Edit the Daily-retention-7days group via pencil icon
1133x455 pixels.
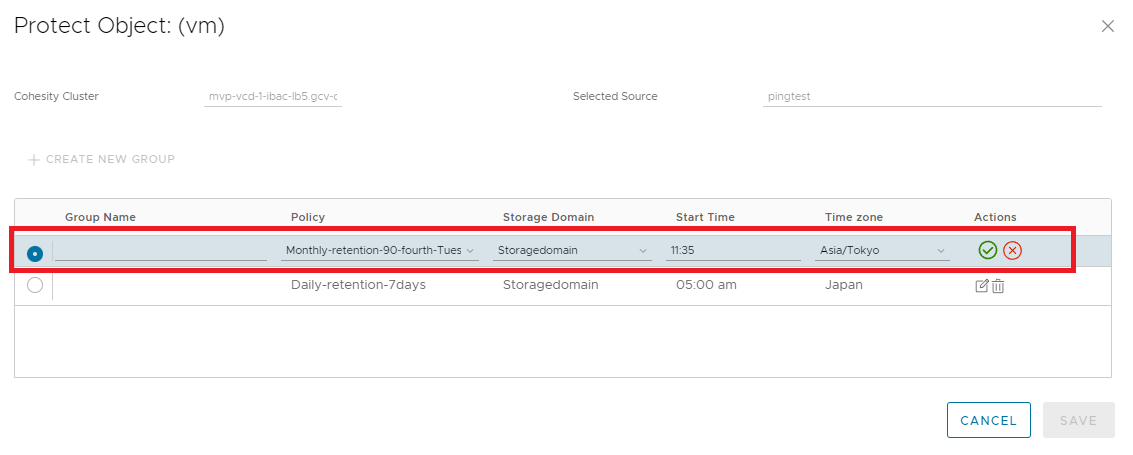click(982, 286)
